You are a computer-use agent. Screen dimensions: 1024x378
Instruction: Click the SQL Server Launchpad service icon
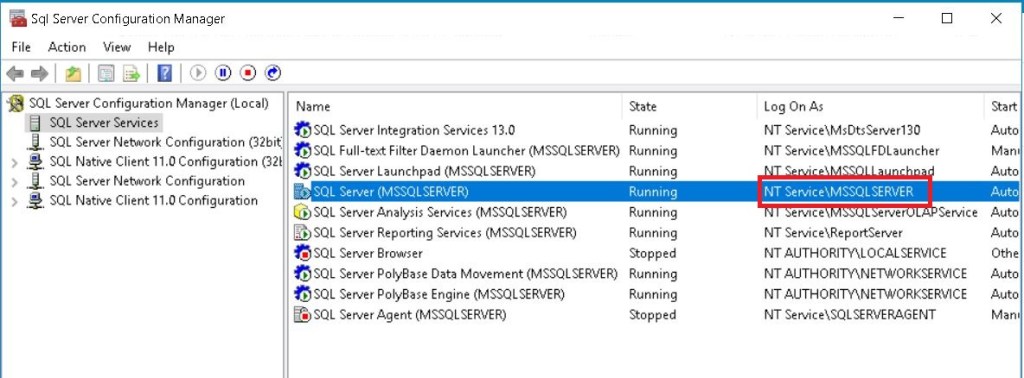pos(303,171)
